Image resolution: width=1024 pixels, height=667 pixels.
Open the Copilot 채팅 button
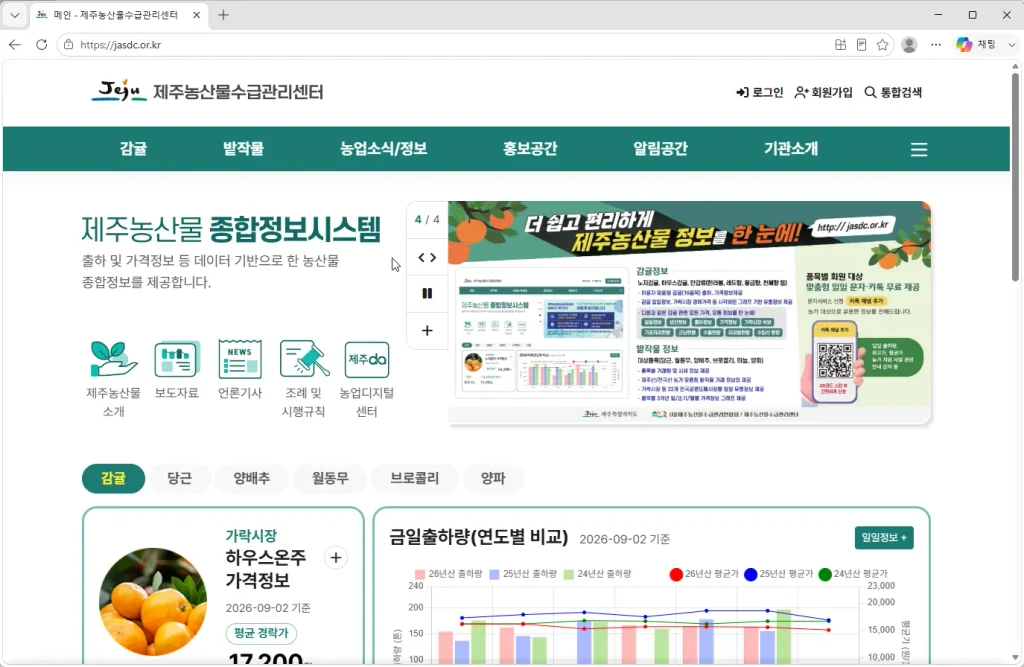pos(977,44)
